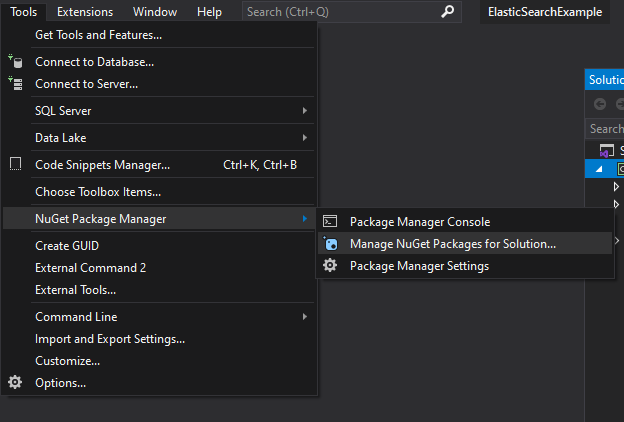624x422 pixels.
Task: Open Import and Export Settings
Action: tap(159, 339)
